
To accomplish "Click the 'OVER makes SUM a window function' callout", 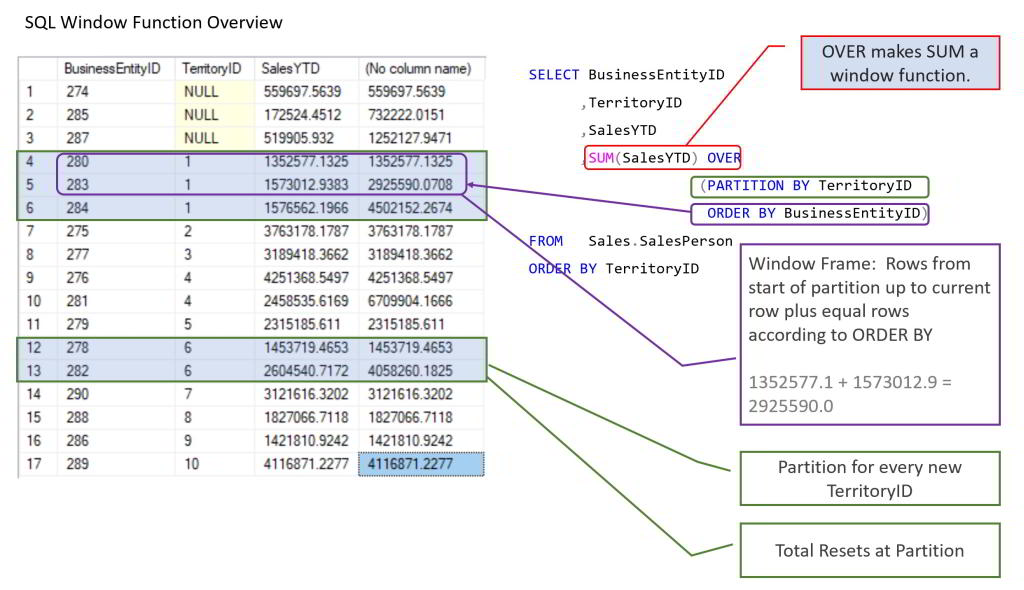I will pos(899,63).
